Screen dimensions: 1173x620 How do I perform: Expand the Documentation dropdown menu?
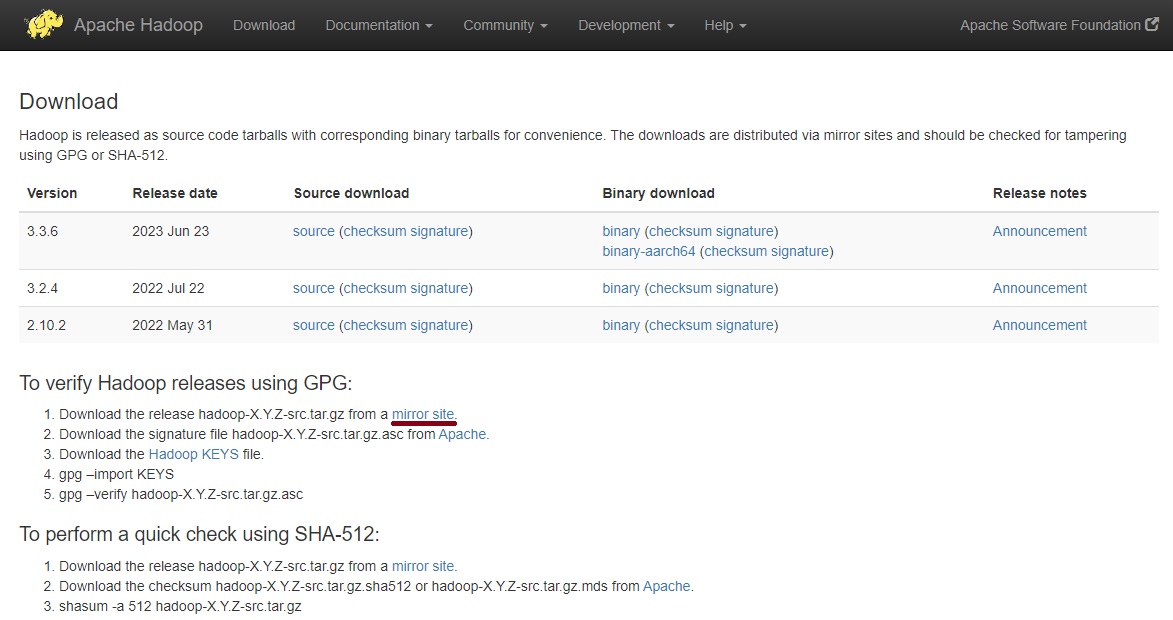tap(379, 25)
